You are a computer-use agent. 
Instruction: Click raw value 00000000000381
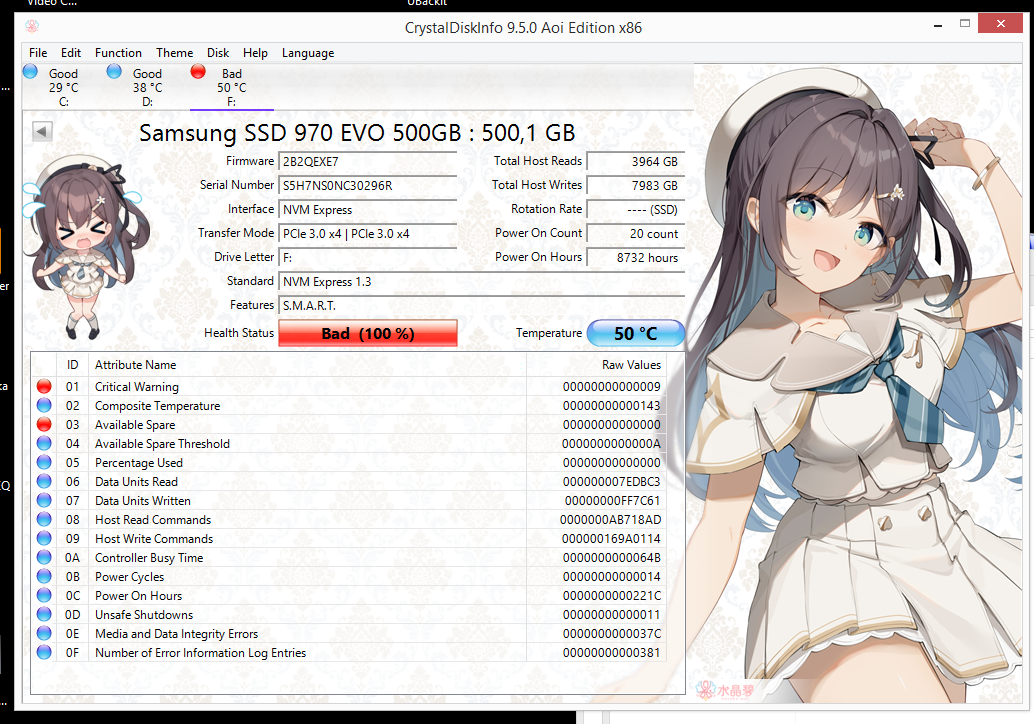[611, 653]
